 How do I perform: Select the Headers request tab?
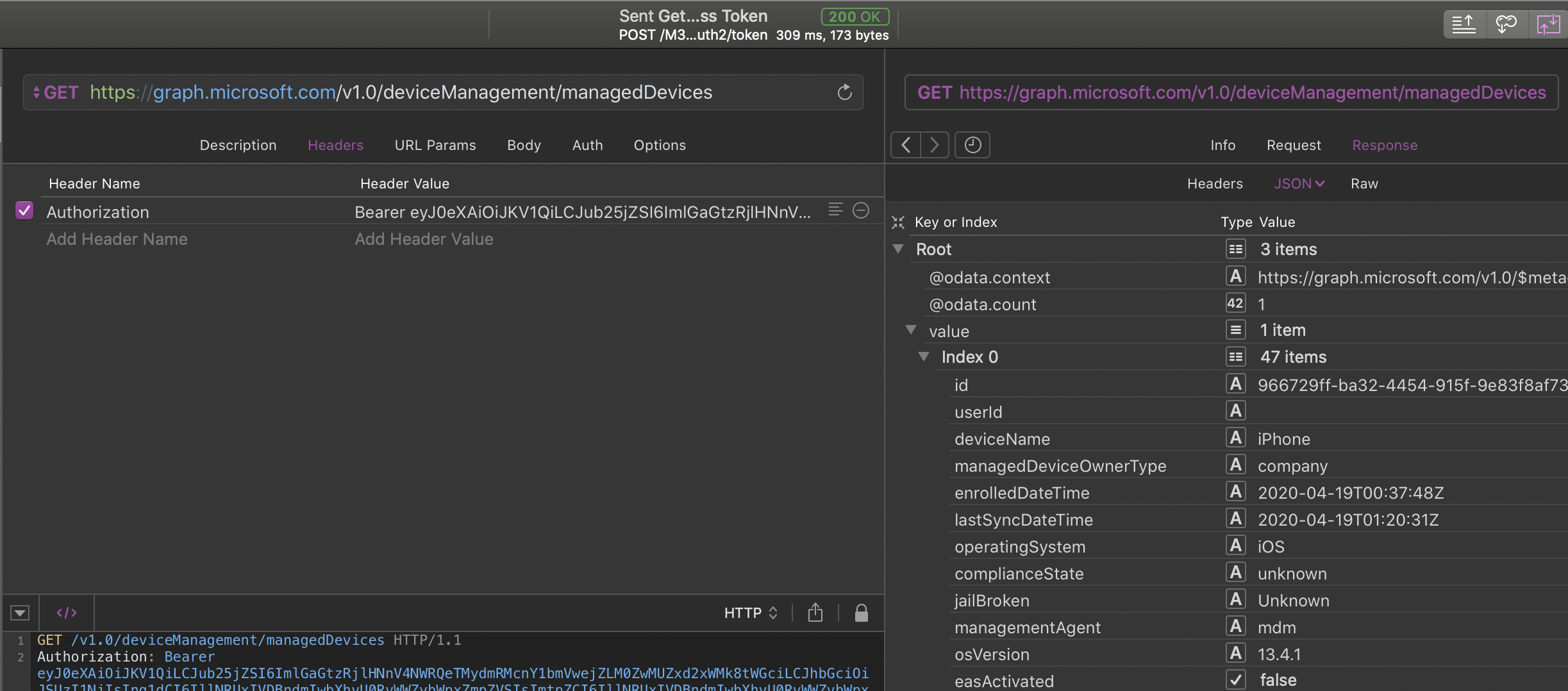(x=335, y=146)
